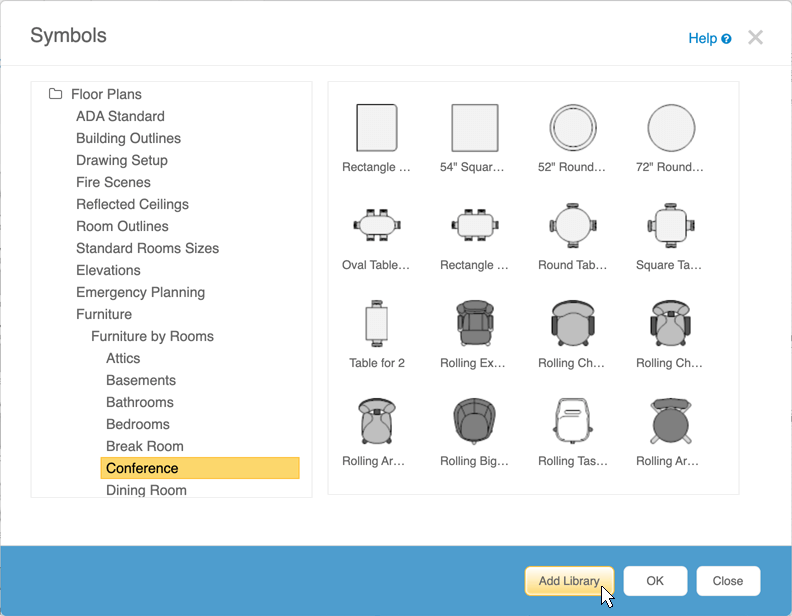Select the Square Table with chairs symbol
Image resolution: width=792 pixels, height=616 pixels.
(671, 225)
